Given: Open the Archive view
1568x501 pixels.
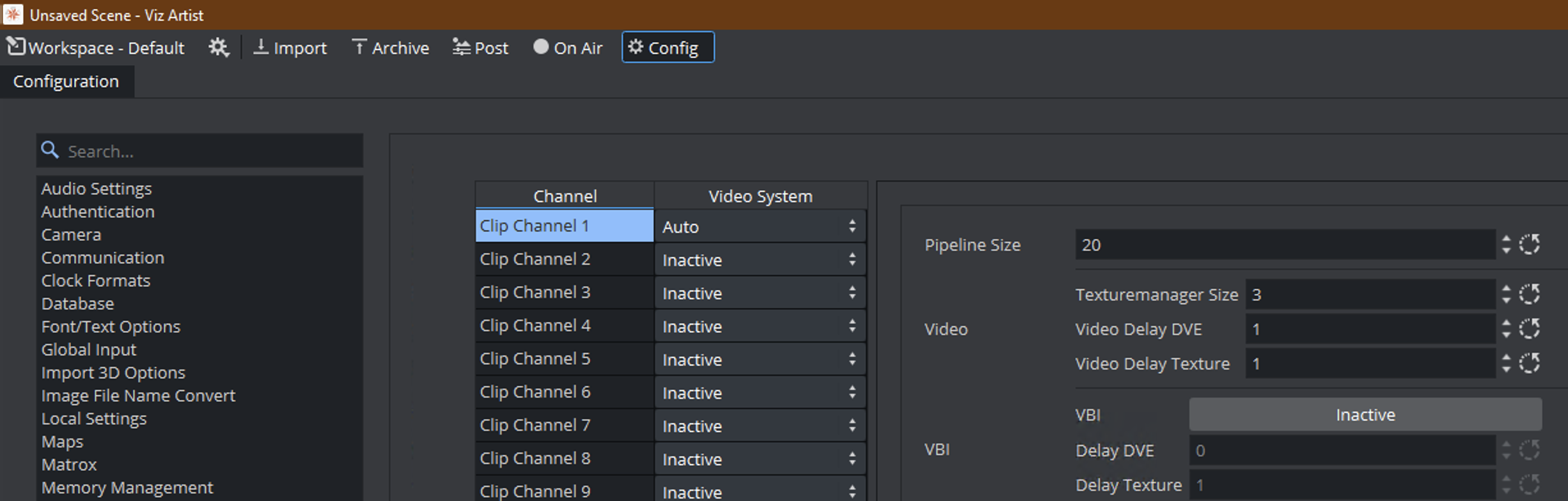Looking at the screenshot, I should (x=391, y=48).
